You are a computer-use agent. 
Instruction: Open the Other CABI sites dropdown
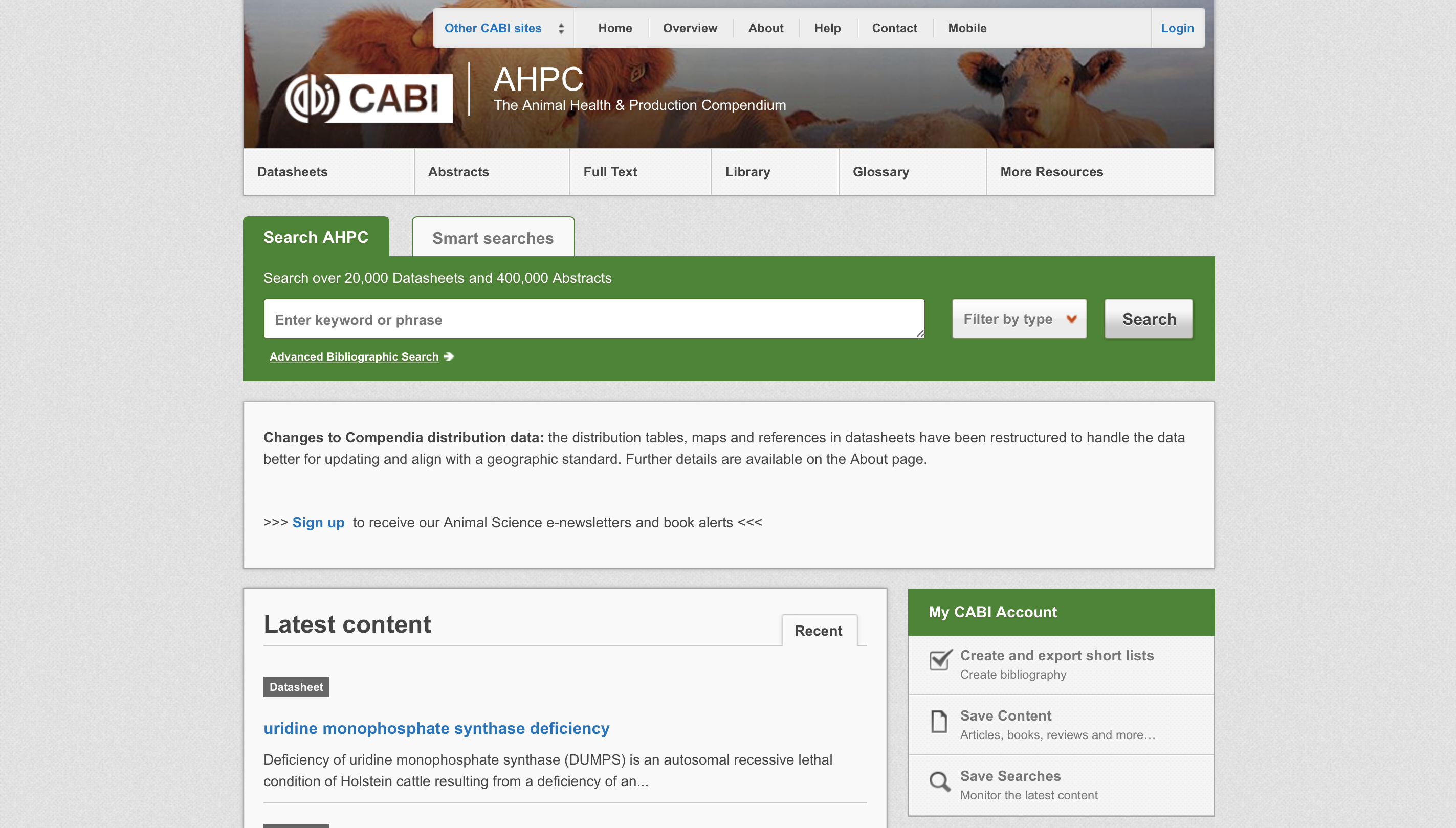point(503,28)
